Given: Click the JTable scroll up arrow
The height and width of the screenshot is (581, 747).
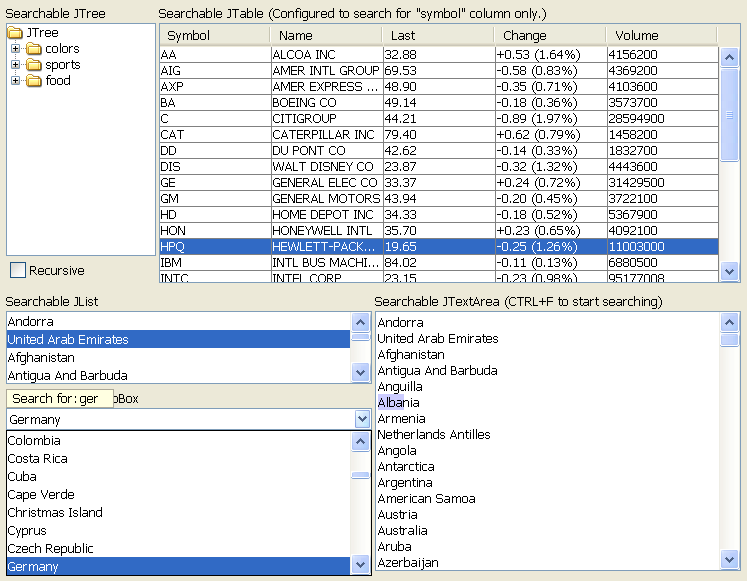Looking at the screenshot, I should point(729,58).
